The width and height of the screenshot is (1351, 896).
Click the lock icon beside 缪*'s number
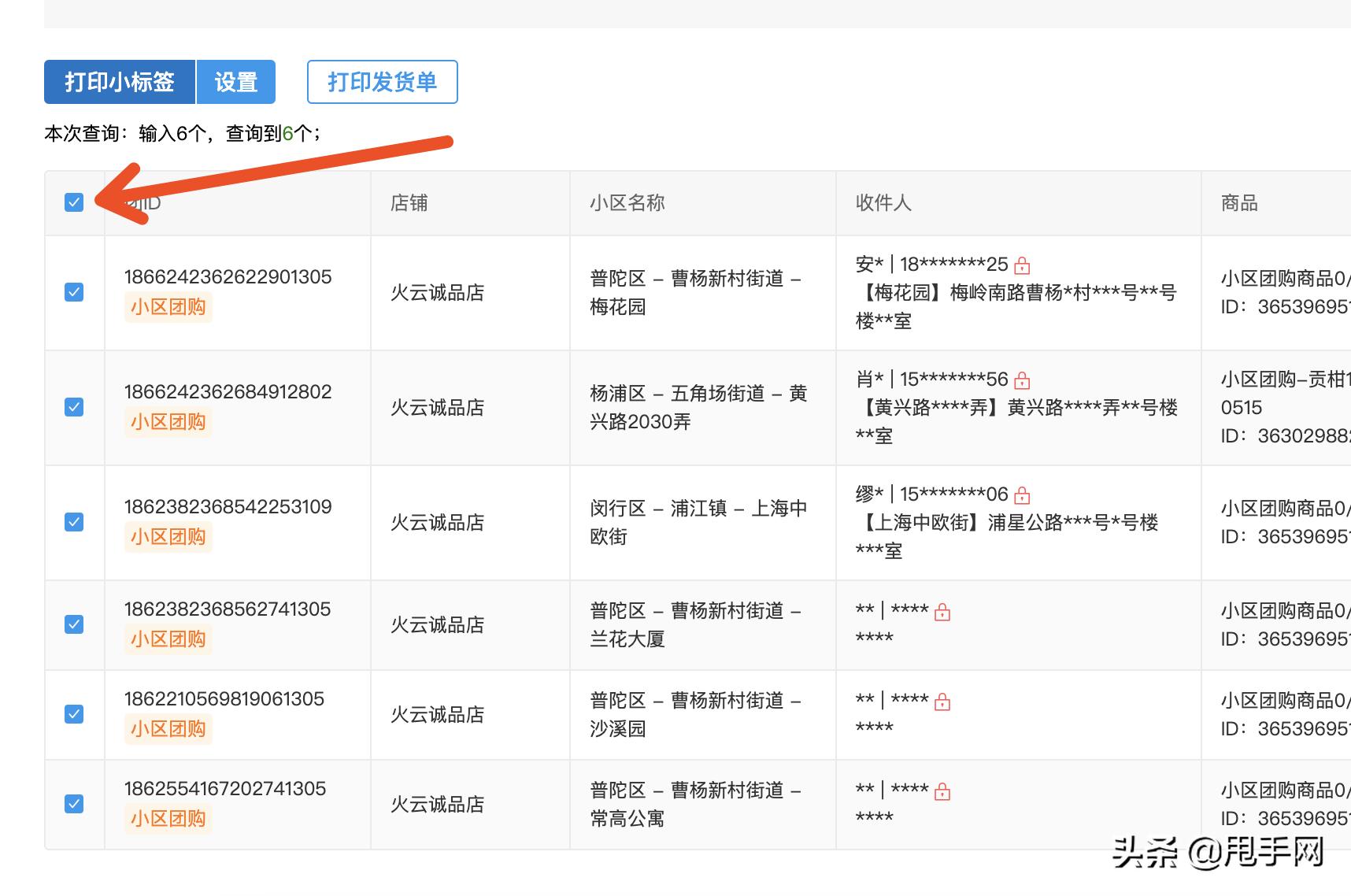coord(1023,494)
